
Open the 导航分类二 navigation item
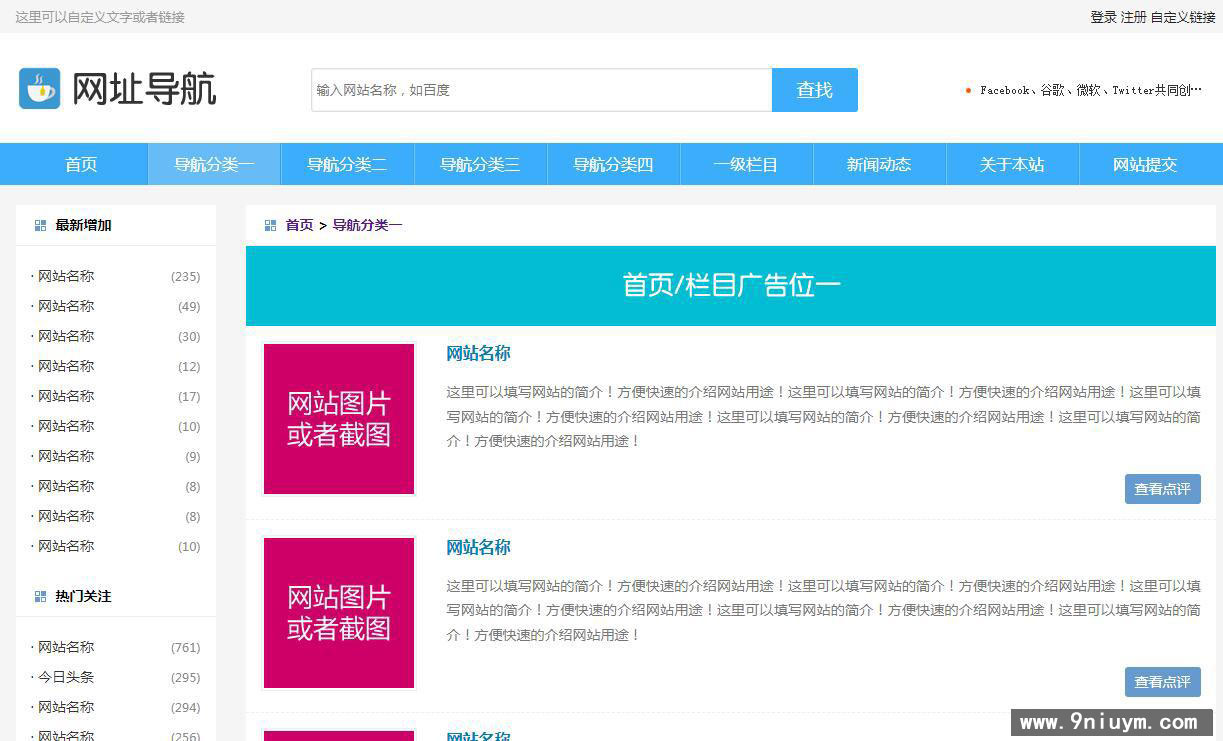click(x=346, y=164)
